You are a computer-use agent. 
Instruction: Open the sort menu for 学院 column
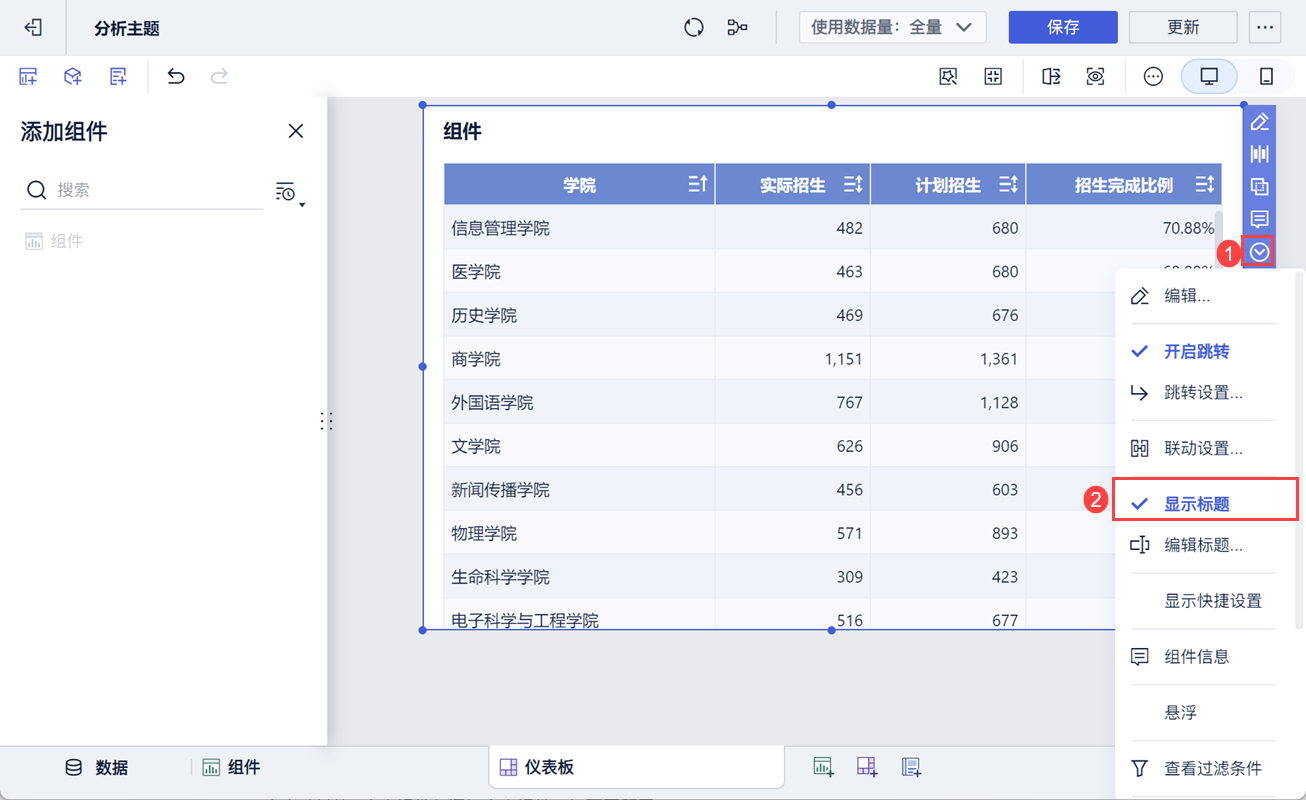[698, 184]
